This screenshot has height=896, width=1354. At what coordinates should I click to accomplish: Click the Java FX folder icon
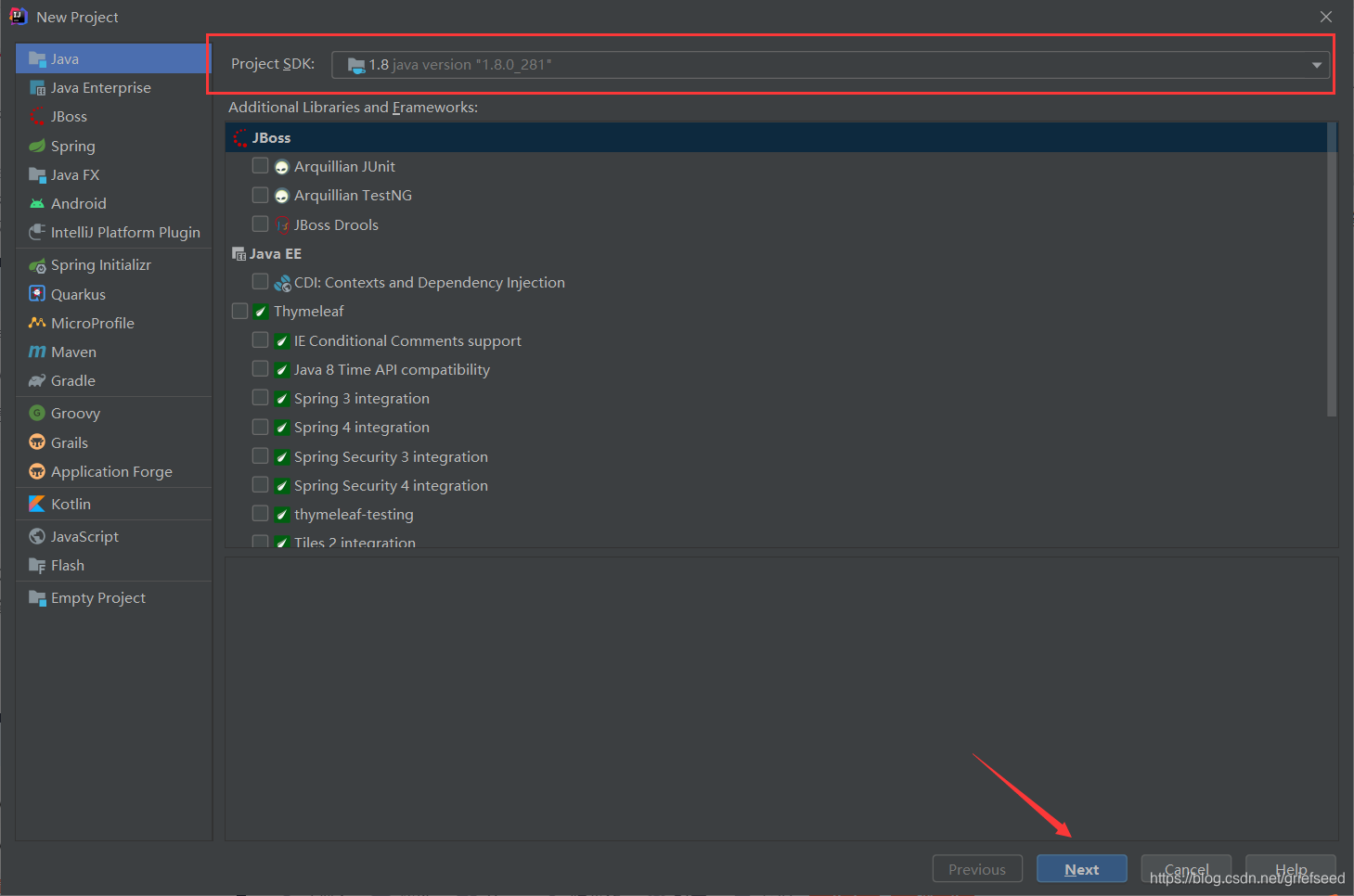(x=37, y=174)
